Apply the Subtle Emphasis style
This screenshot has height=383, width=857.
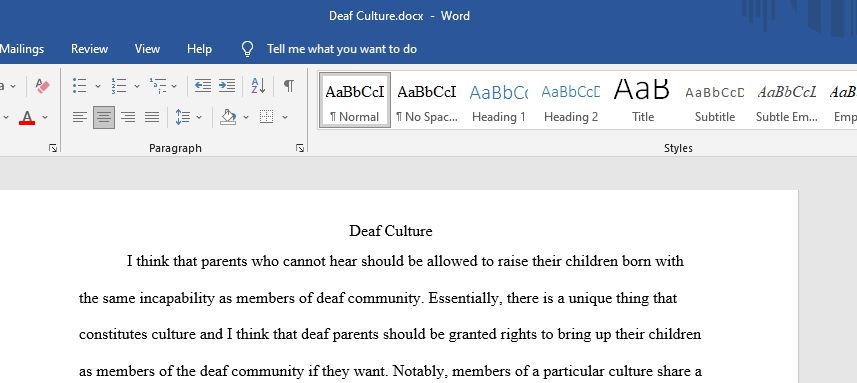click(787, 101)
